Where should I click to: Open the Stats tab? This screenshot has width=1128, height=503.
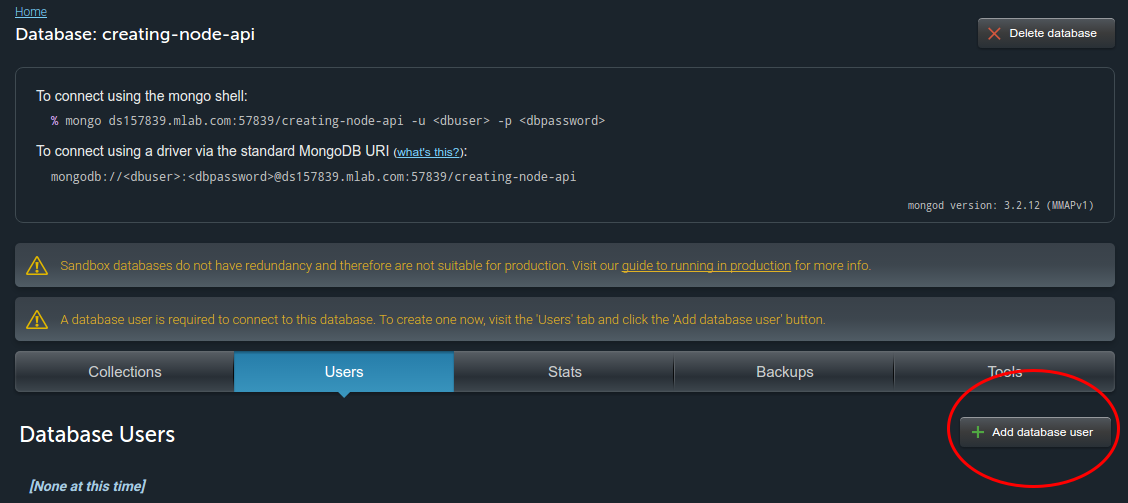coord(564,372)
